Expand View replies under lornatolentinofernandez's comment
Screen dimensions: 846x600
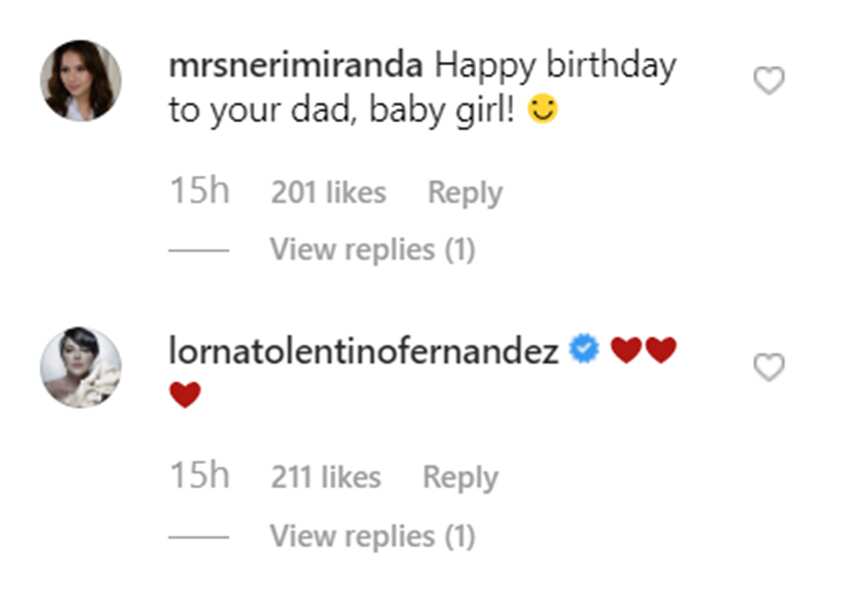(372, 536)
